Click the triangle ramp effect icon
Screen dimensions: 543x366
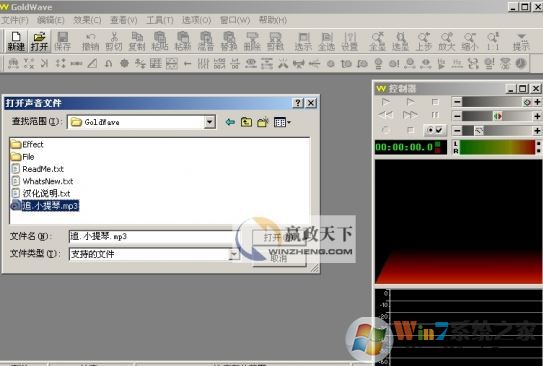(x=92, y=63)
